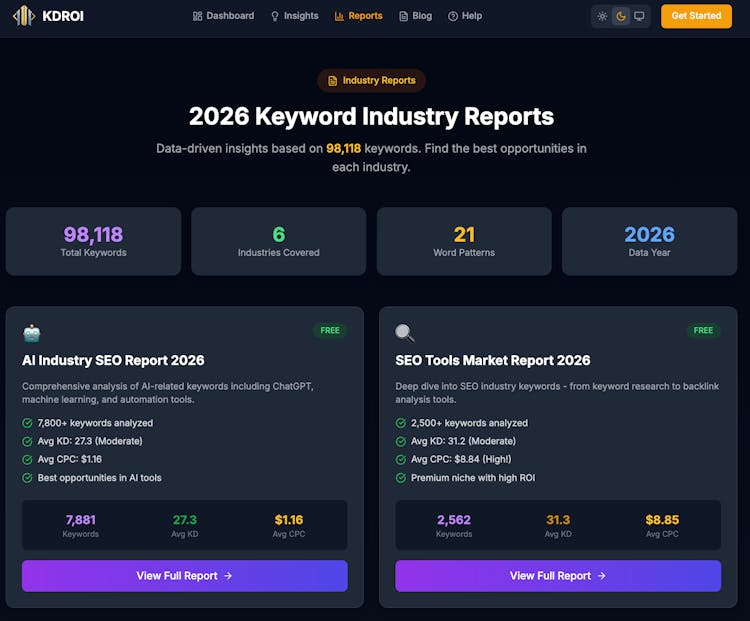Click the magnifying glass SEO Tools icon

pyautogui.click(x=405, y=333)
